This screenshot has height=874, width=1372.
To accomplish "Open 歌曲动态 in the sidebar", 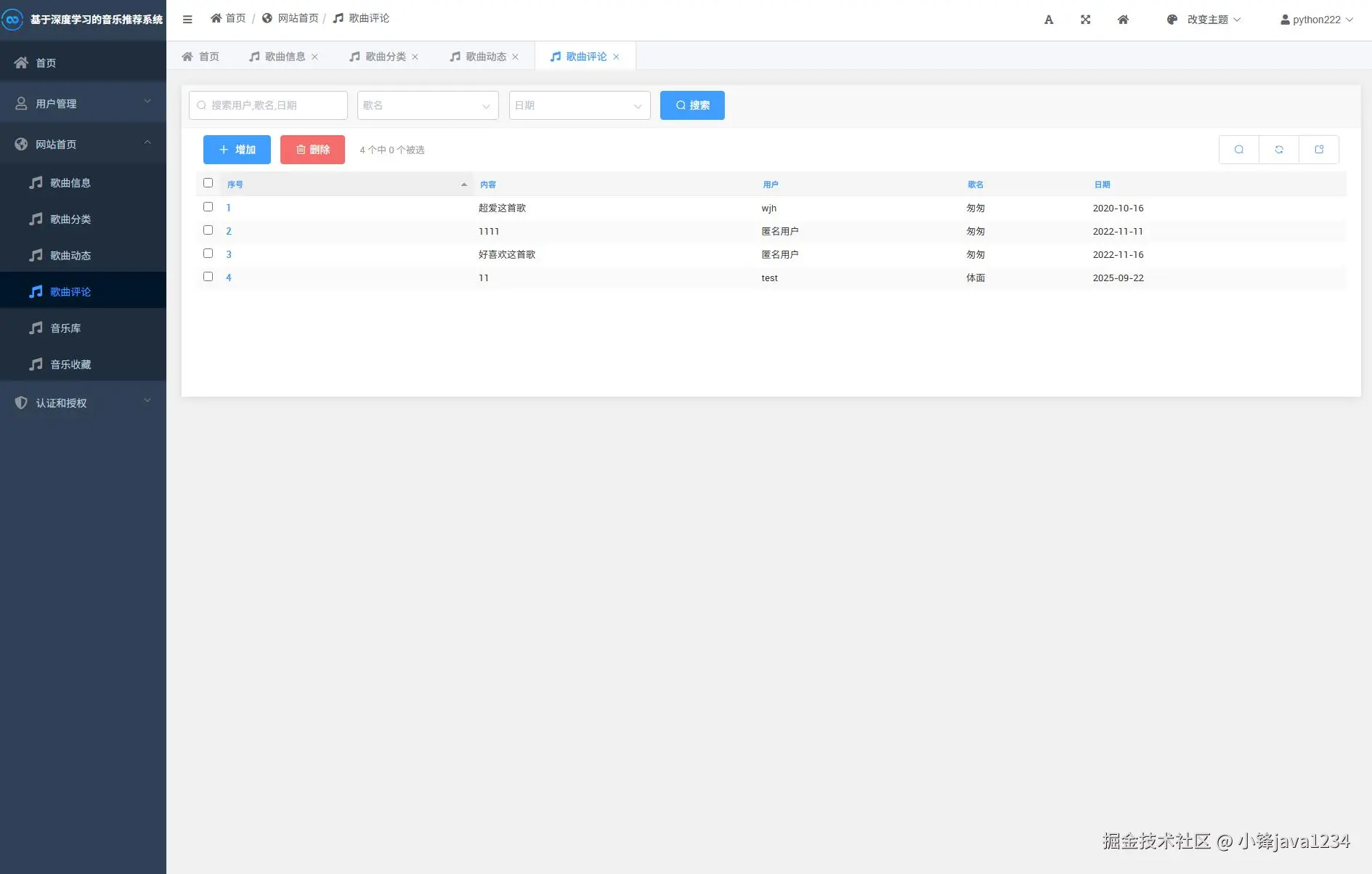I will pos(84,255).
